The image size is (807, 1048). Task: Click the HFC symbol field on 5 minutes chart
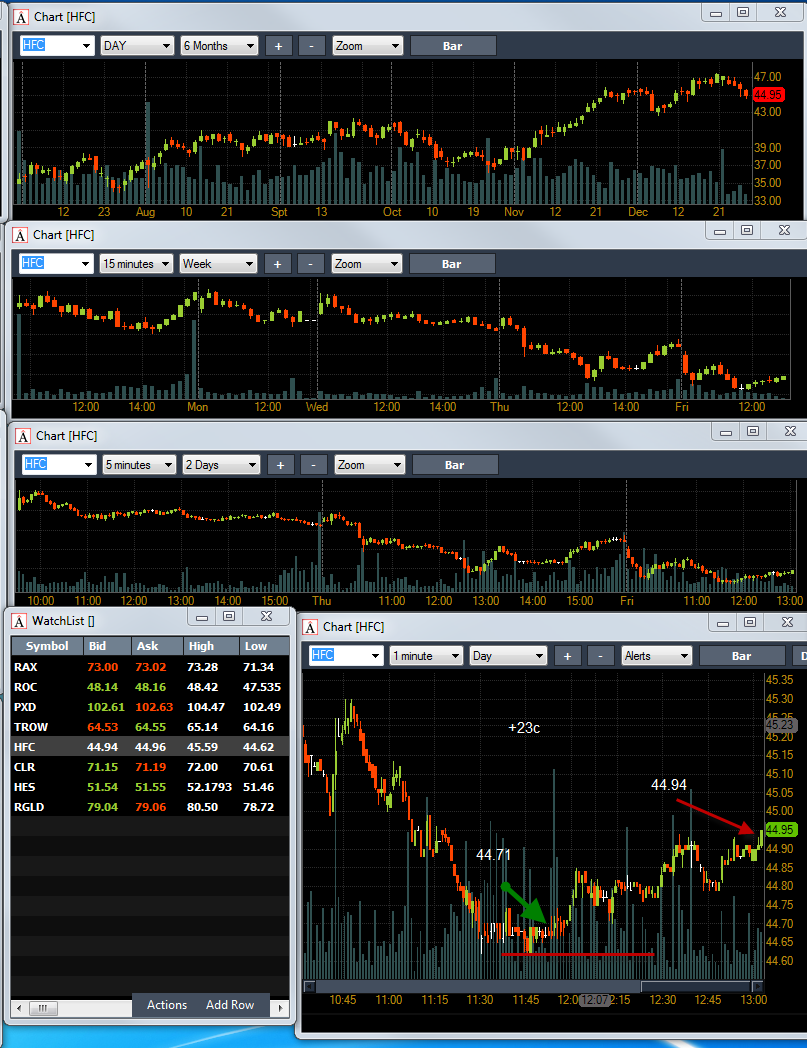(59, 465)
